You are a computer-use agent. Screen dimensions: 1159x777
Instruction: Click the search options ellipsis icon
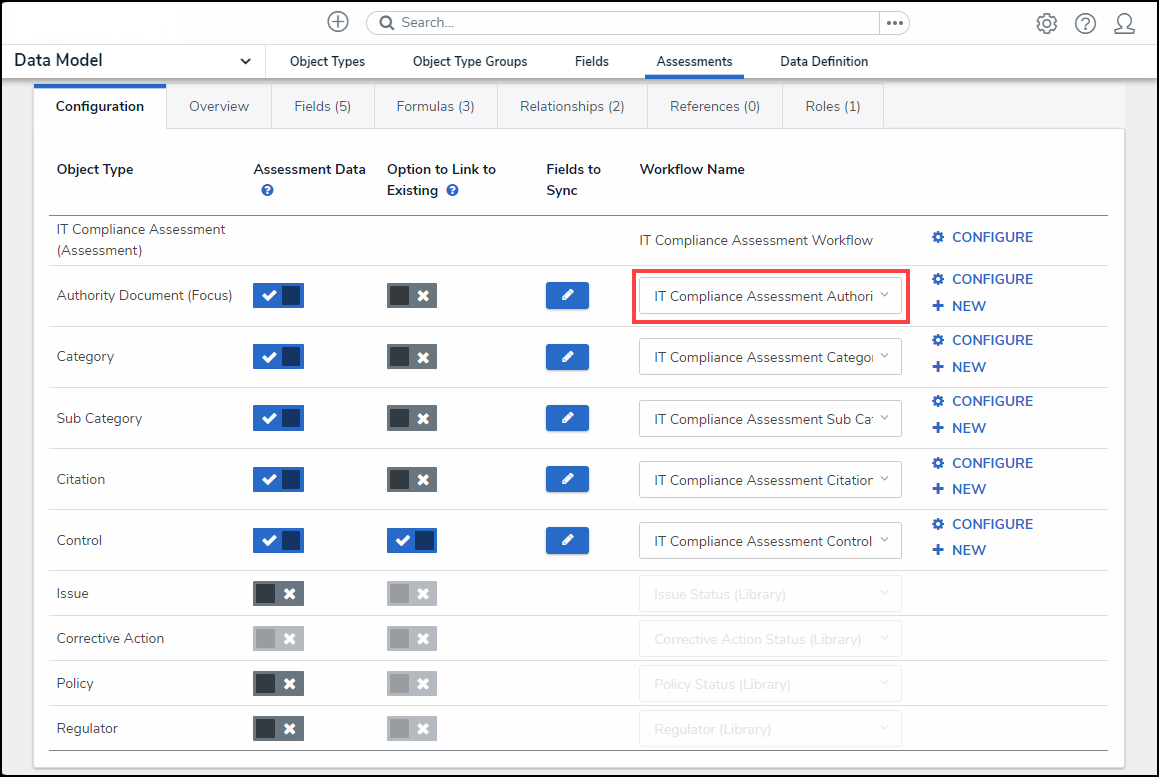coord(894,23)
